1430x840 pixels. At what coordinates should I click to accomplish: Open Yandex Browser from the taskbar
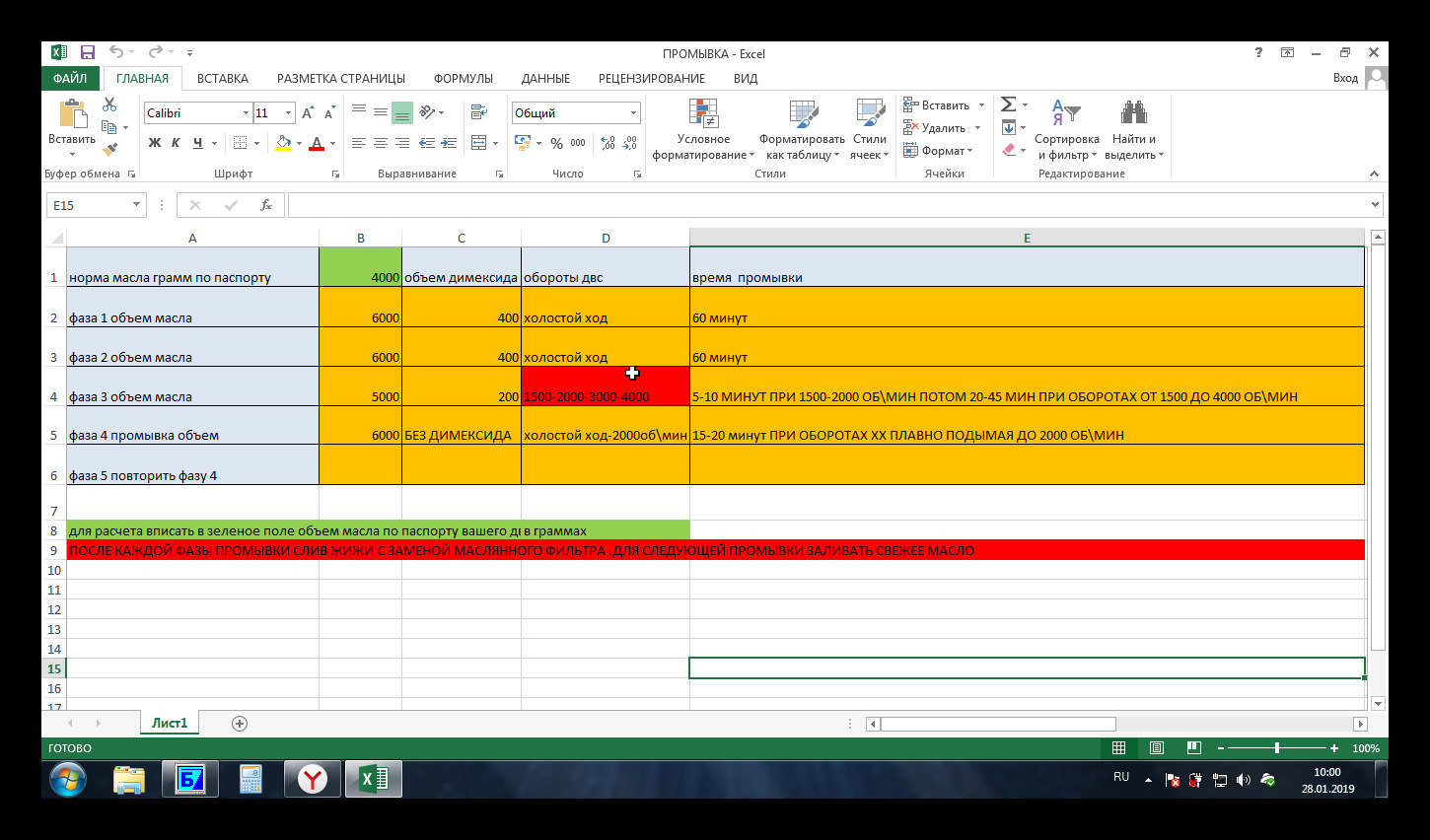pyautogui.click(x=313, y=780)
